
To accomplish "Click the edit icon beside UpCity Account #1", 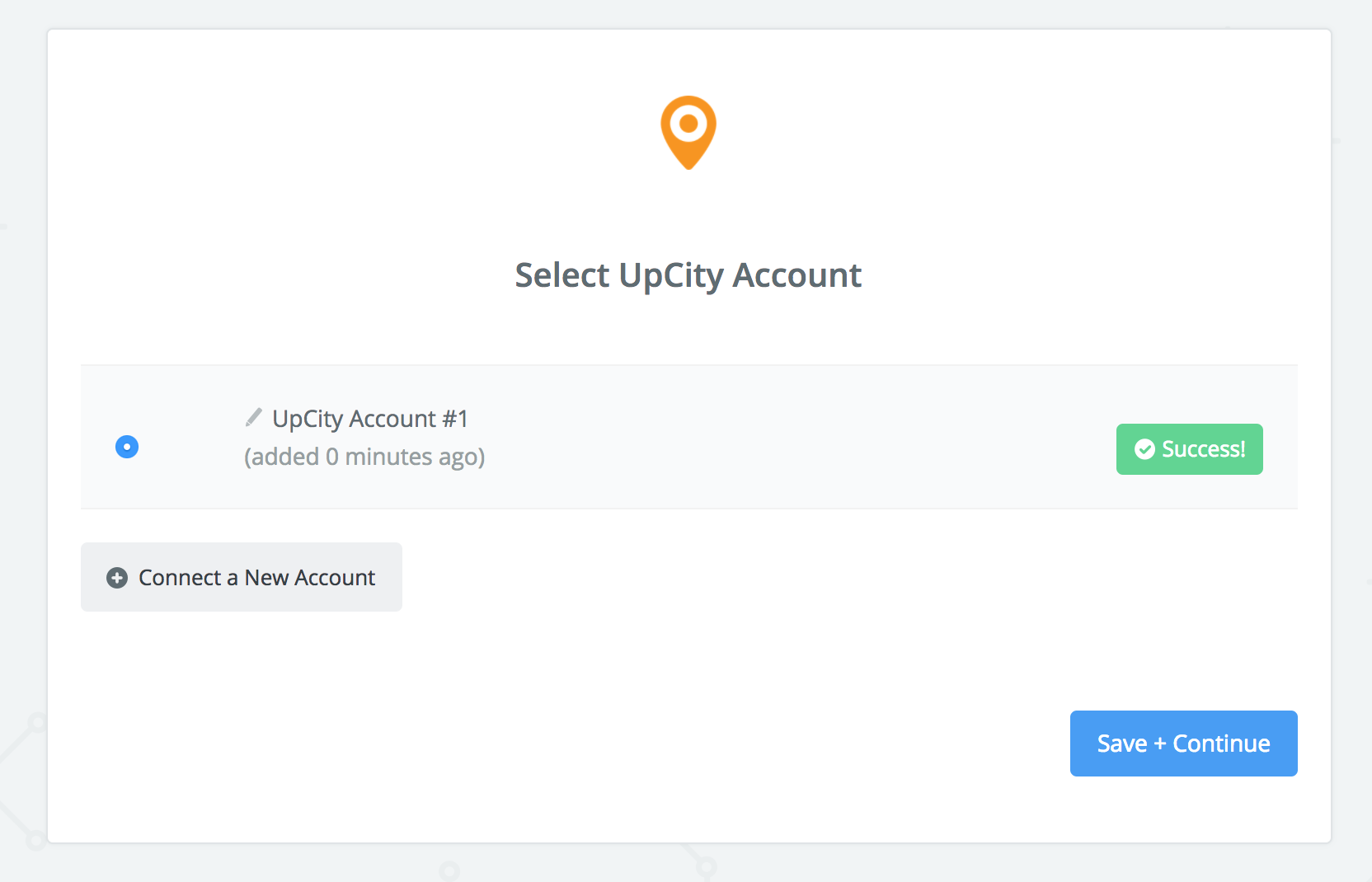I will tap(254, 417).
